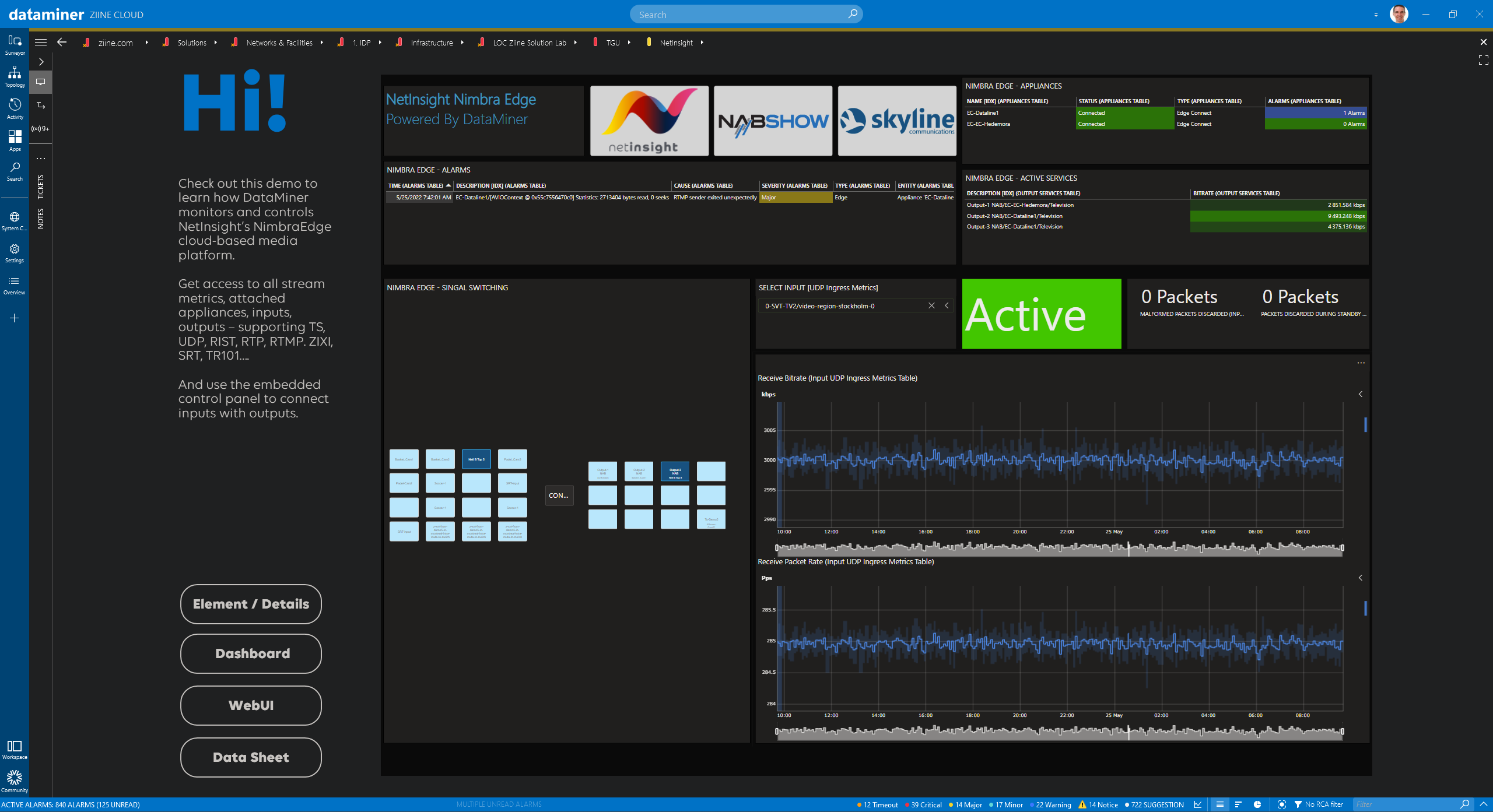Toggle 12 Timeout alarm filter

coord(877,805)
